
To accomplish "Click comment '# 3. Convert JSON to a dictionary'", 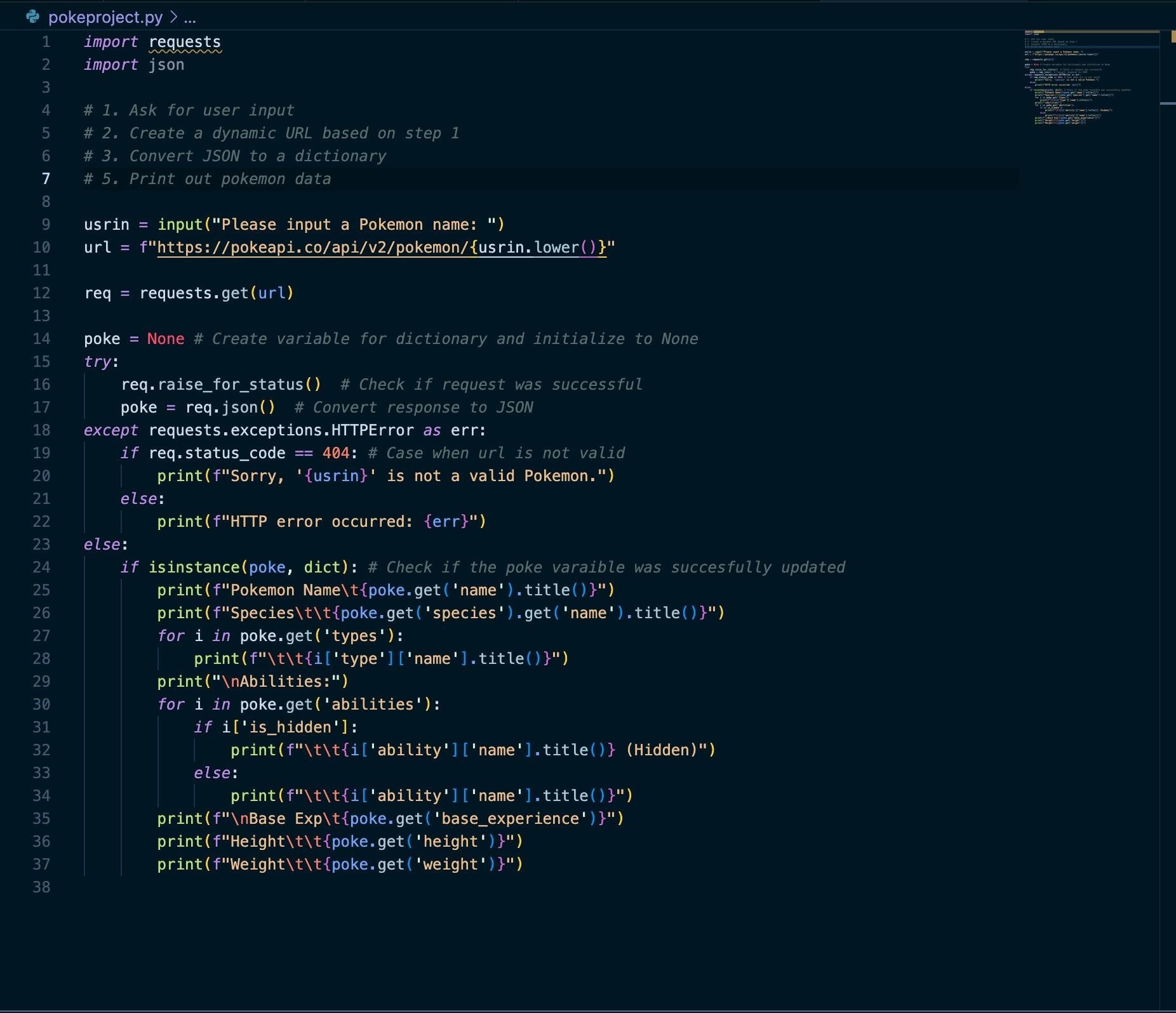I will pos(235,156).
